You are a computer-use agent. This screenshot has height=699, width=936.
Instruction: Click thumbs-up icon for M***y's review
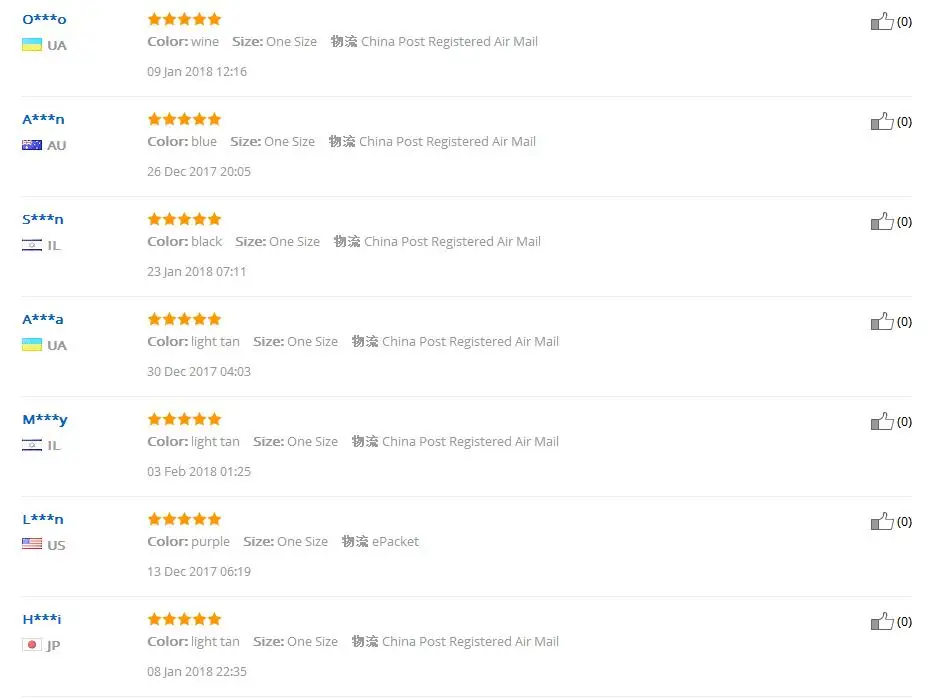tap(882, 421)
